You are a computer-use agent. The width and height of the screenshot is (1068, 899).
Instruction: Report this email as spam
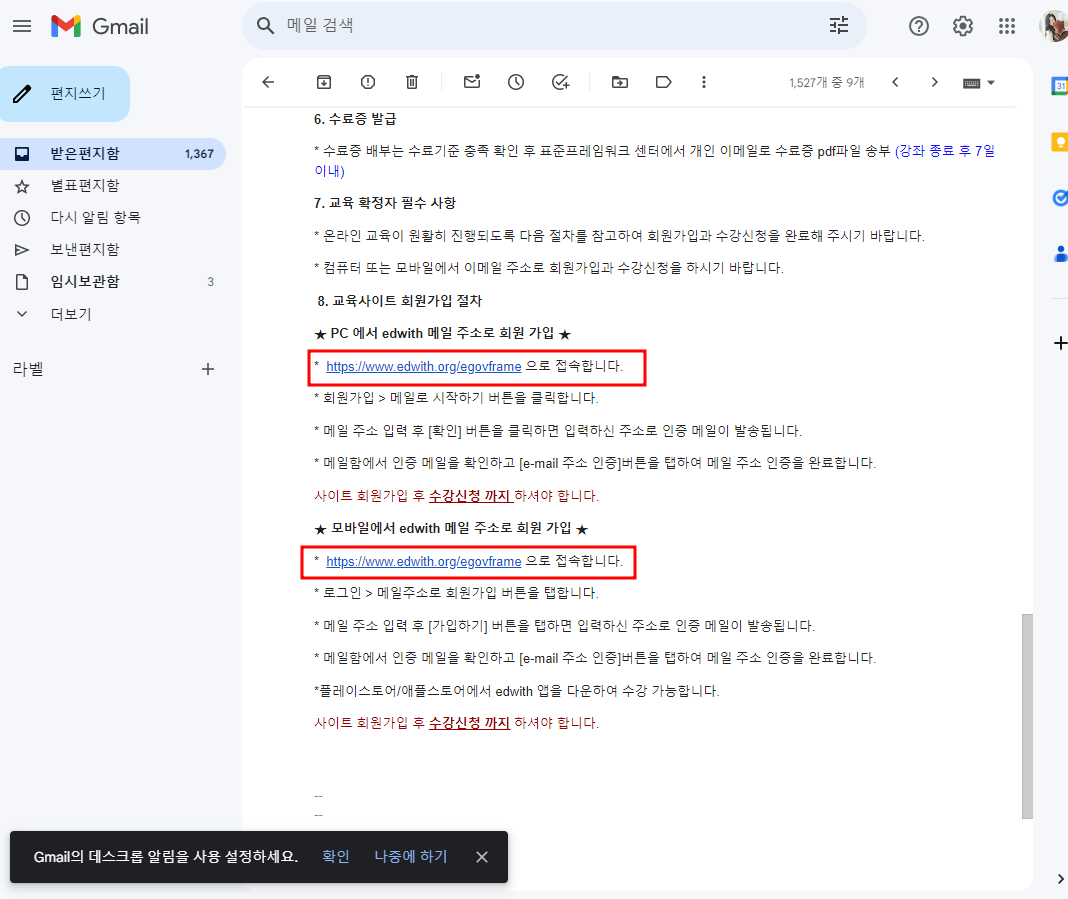[x=368, y=82]
